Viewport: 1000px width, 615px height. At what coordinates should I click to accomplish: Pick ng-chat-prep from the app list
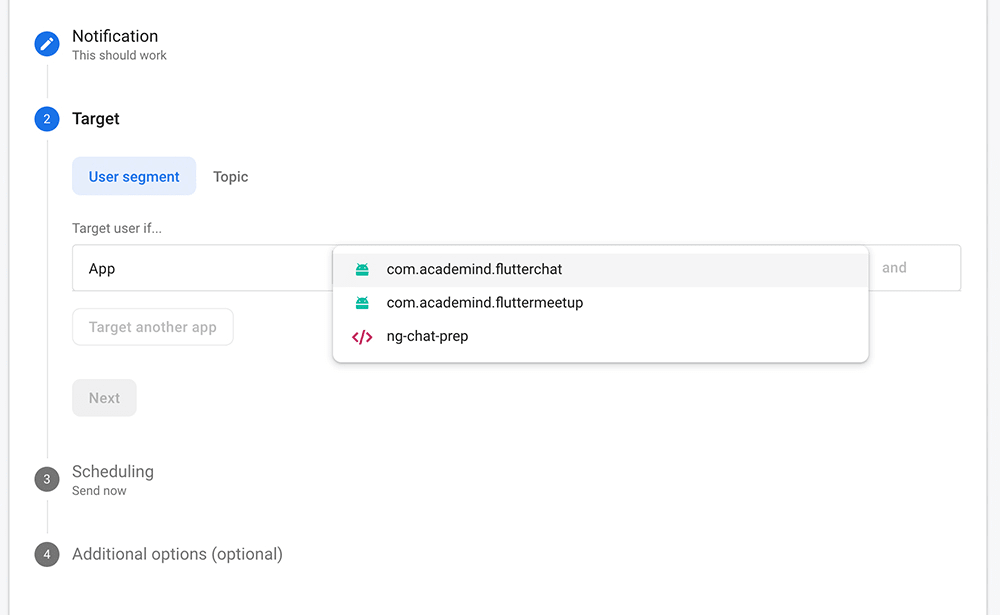pyautogui.click(x=427, y=337)
